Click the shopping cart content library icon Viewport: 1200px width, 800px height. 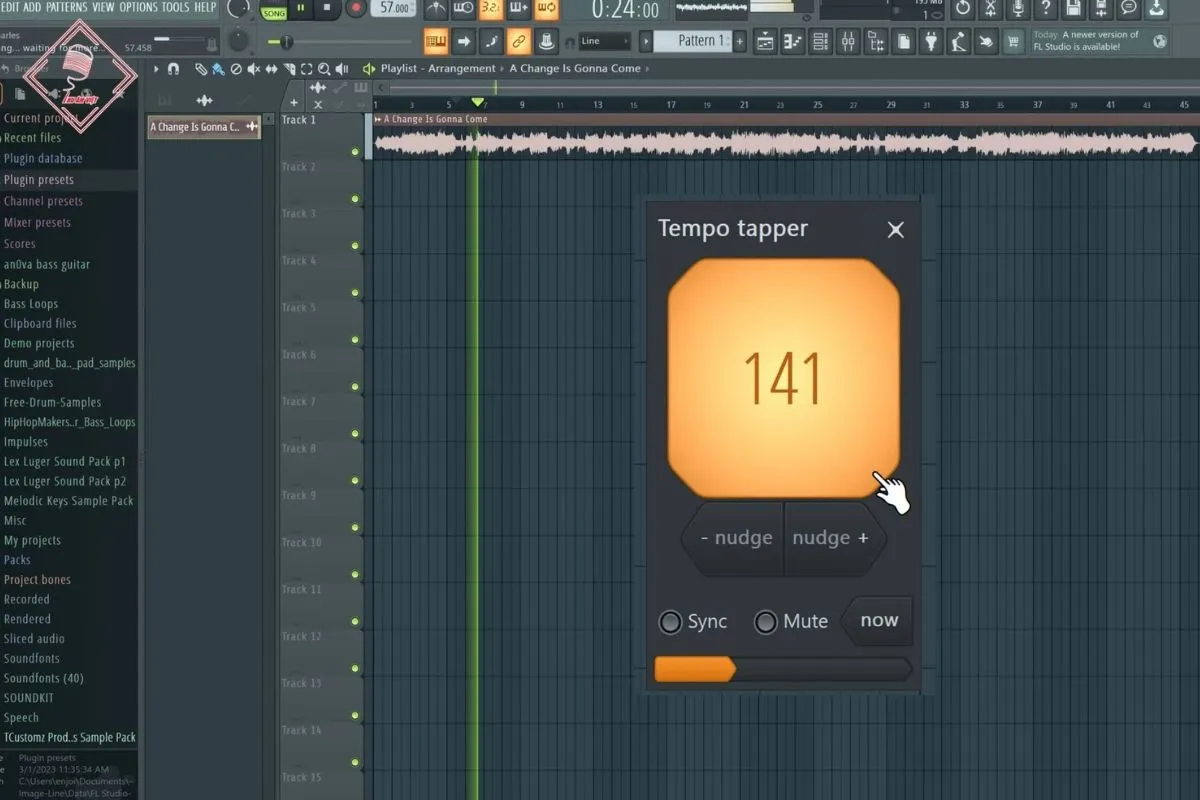point(1013,42)
